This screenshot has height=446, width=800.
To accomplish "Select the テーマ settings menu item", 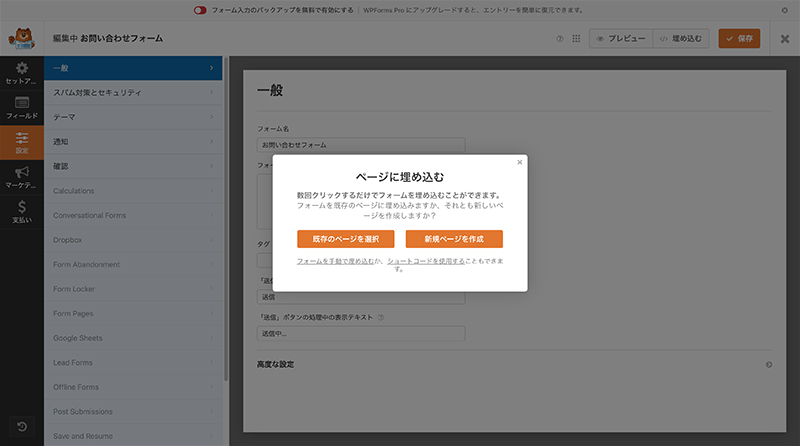I will [135, 117].
